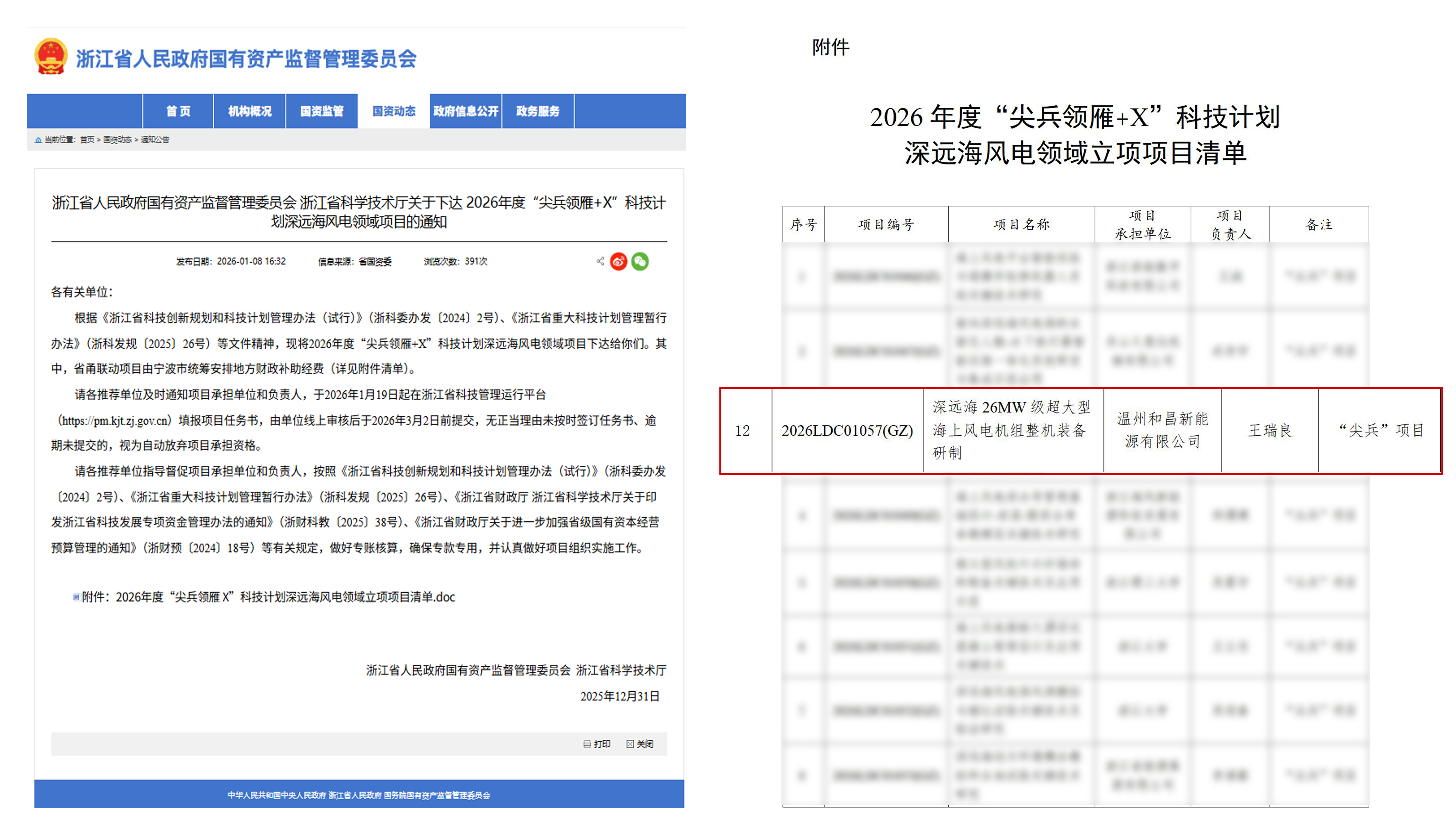
Task: Click the 关闭 close button
Action: pyautogui.click(x=645, y=744)
